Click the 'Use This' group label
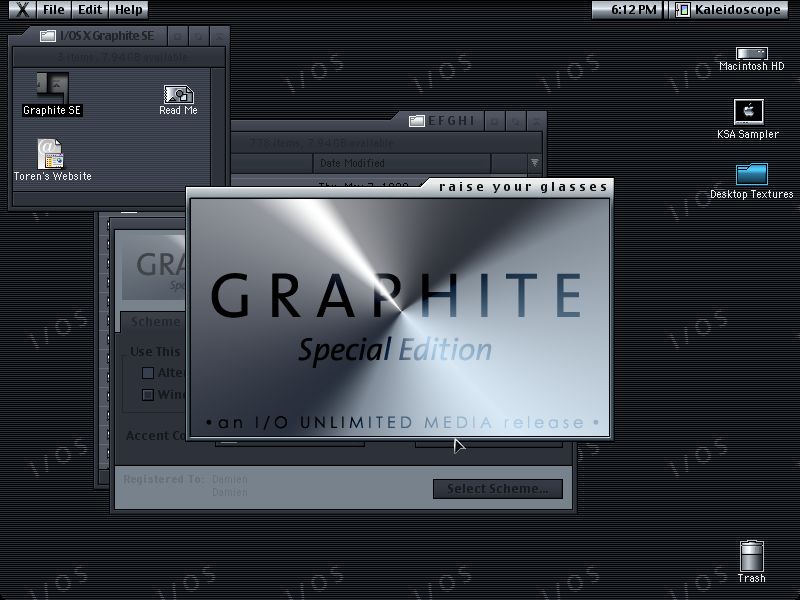800x600 pixels. coord(155,352)
